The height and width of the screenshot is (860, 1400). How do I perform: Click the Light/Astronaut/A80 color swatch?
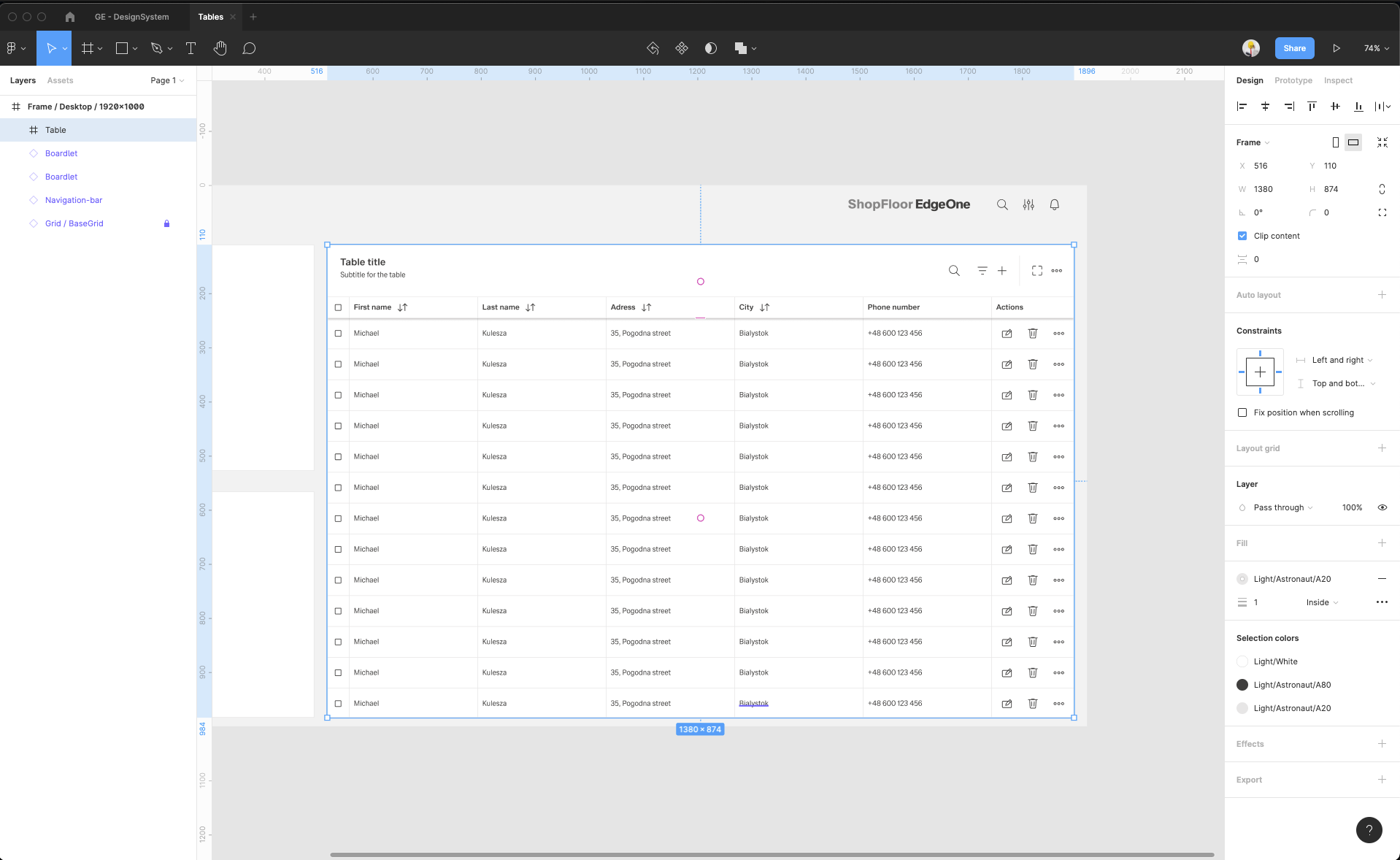point(1242,685)
